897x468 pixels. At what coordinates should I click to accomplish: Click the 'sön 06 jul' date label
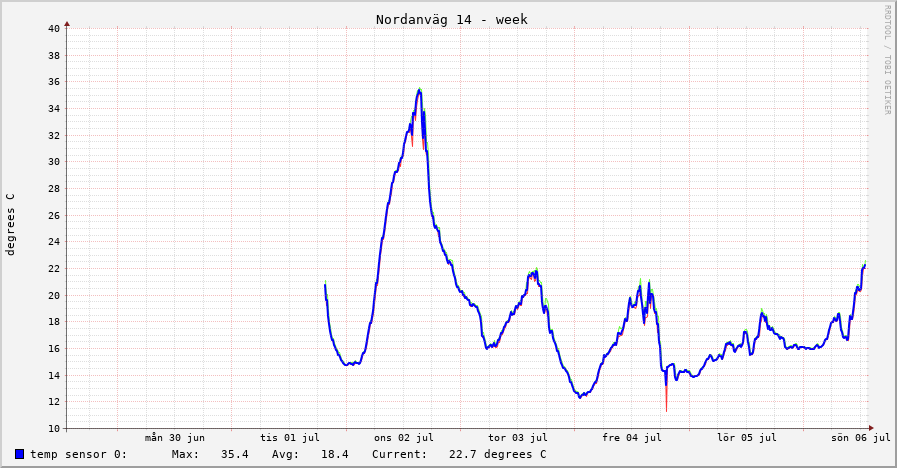[861, 438]
